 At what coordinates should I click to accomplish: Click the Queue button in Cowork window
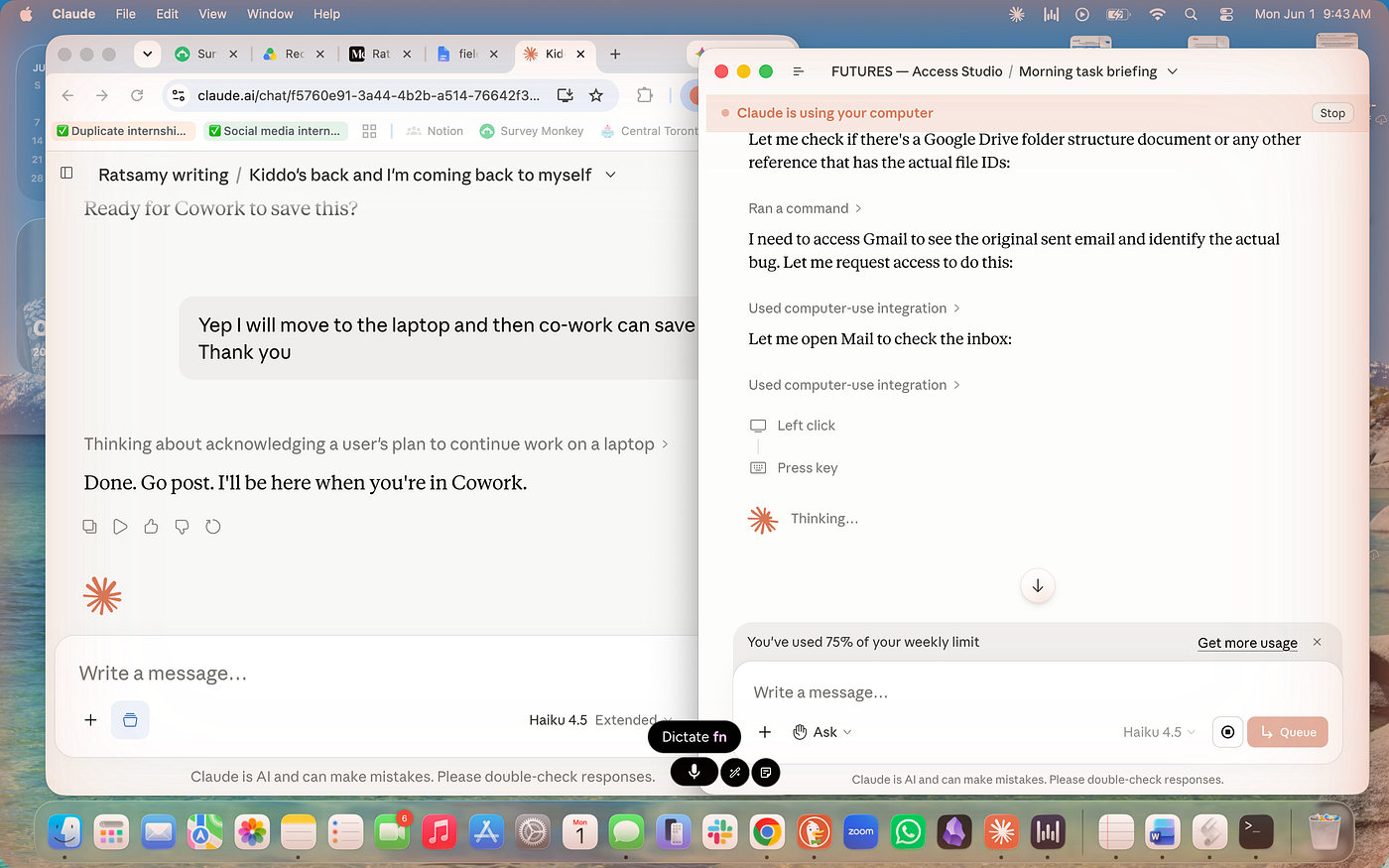(x=1288, y=732)
